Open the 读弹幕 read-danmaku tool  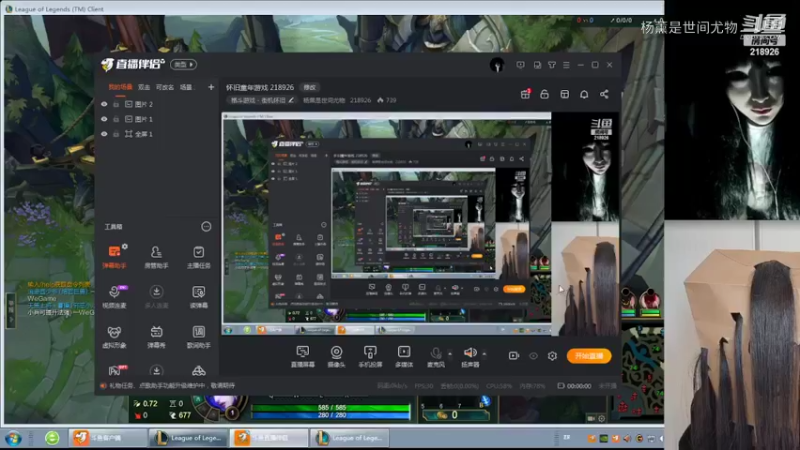click(x=198, y=296)
